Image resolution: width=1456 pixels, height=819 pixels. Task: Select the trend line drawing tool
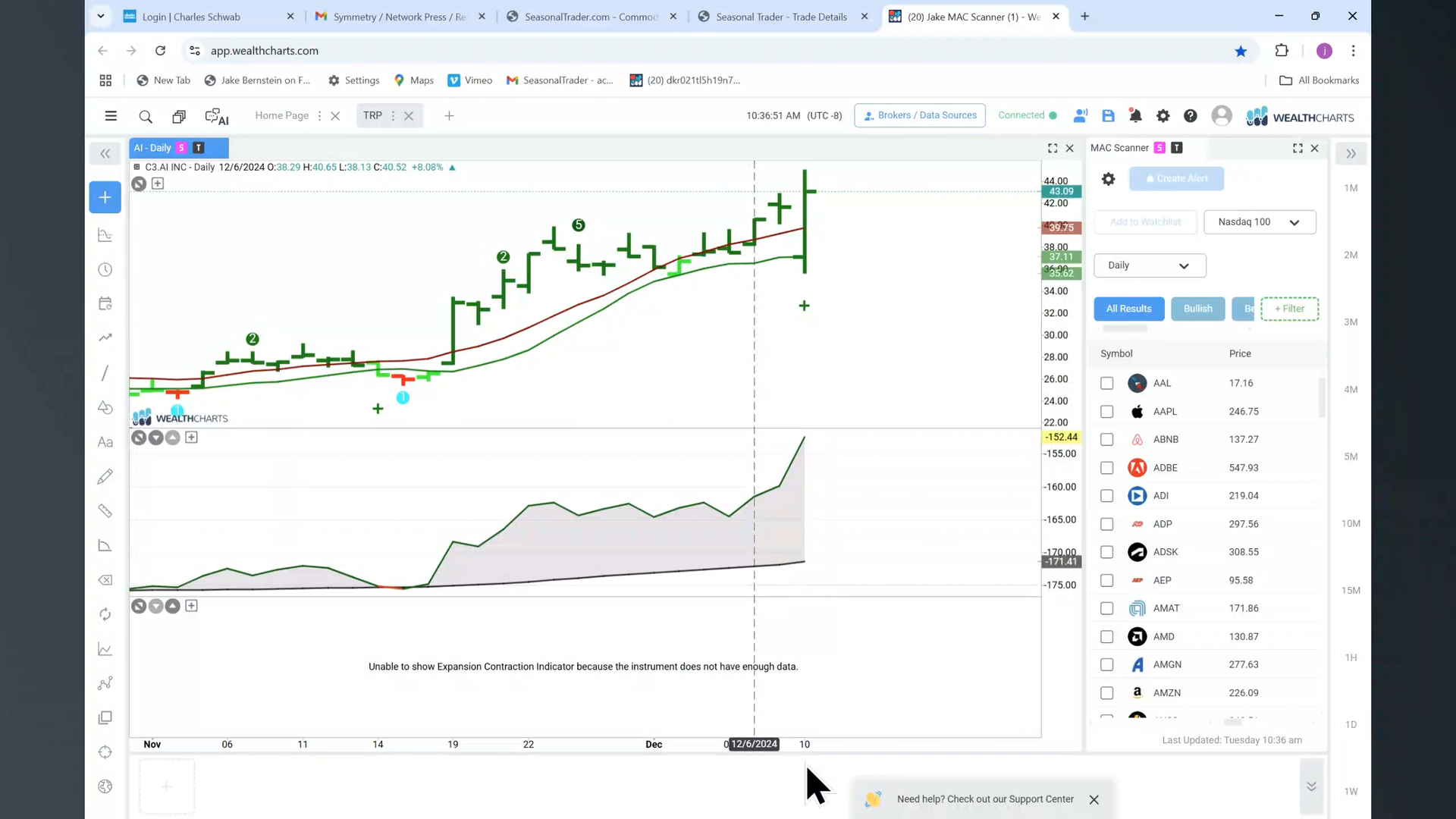[105, 373]
